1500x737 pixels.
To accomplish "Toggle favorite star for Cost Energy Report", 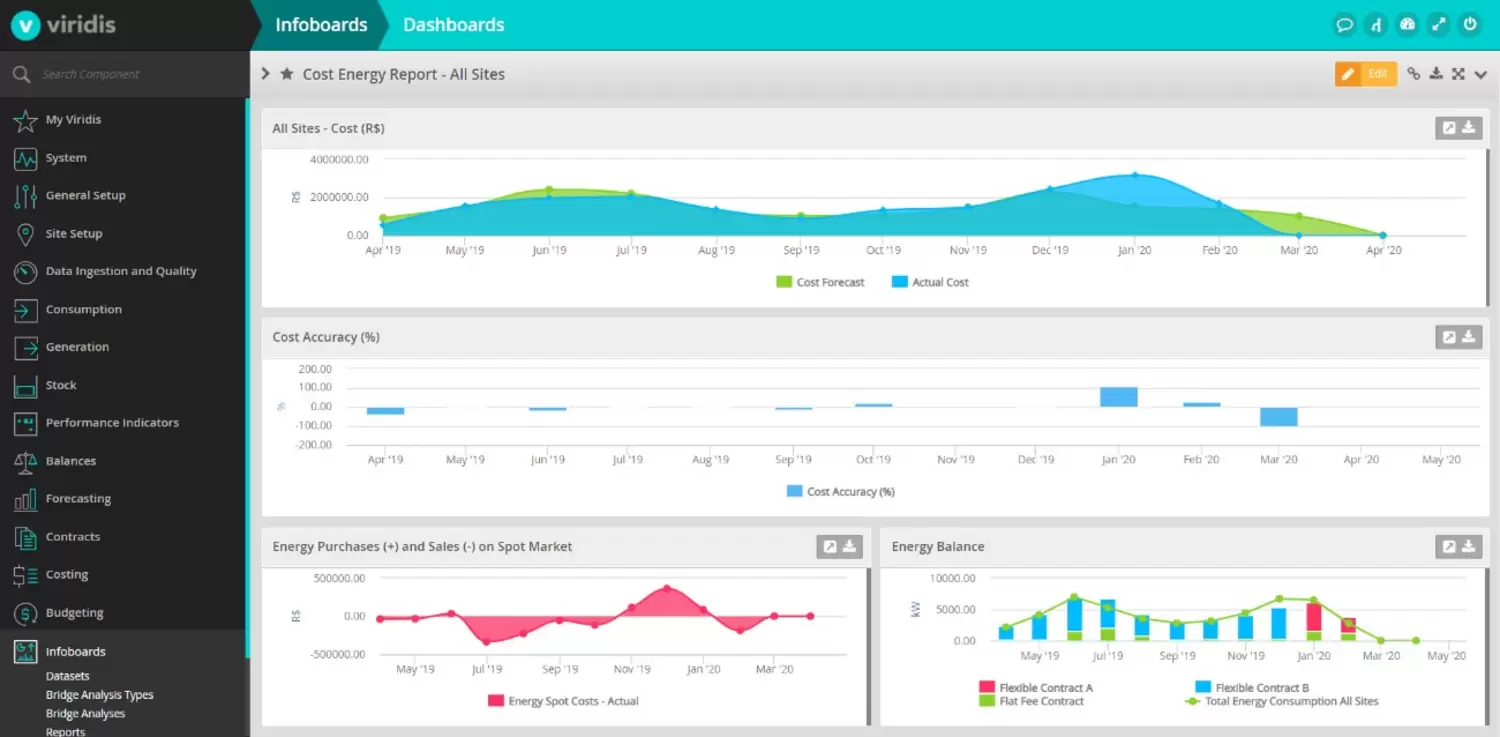I will (287, 74).
